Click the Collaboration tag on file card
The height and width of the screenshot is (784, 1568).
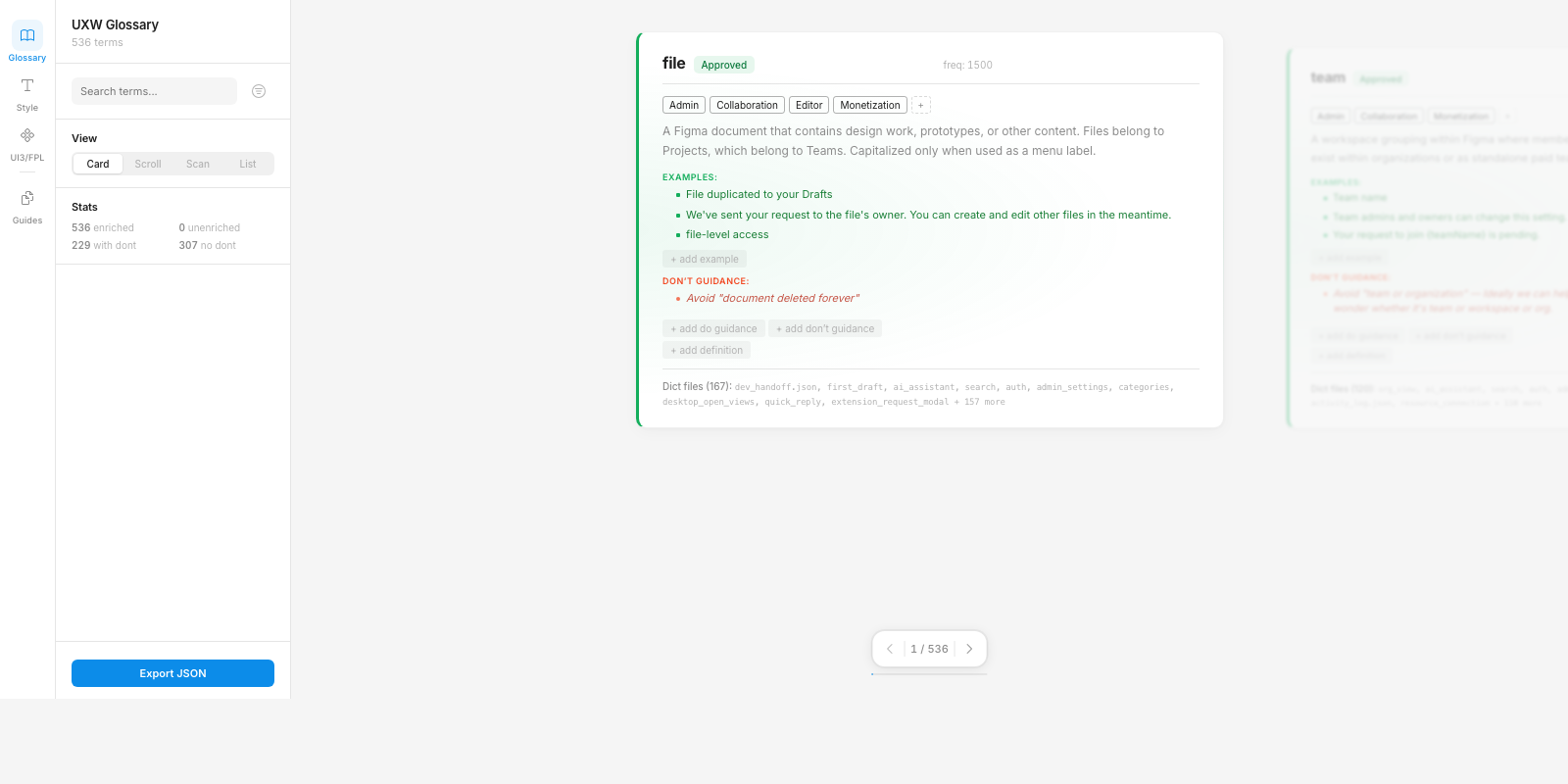[747, 105]
